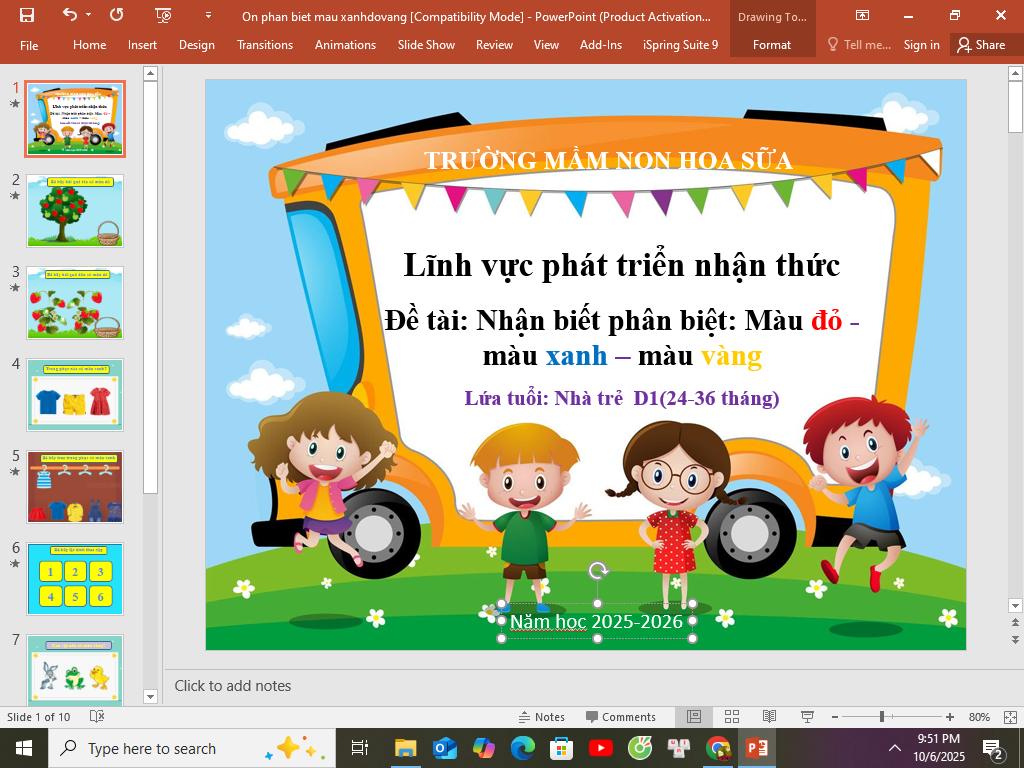Screen dimensions: 1024x768
Task: Click the Share button
Action: [x=980, y=45]
